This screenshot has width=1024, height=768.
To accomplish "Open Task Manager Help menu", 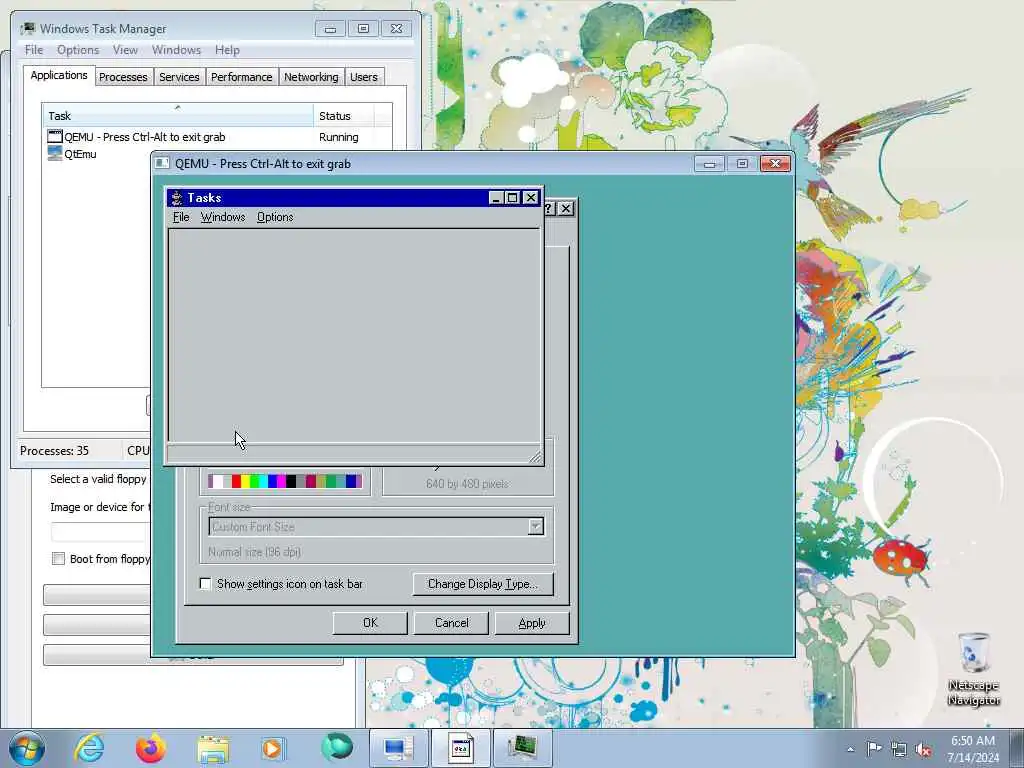I will (227, 50).
